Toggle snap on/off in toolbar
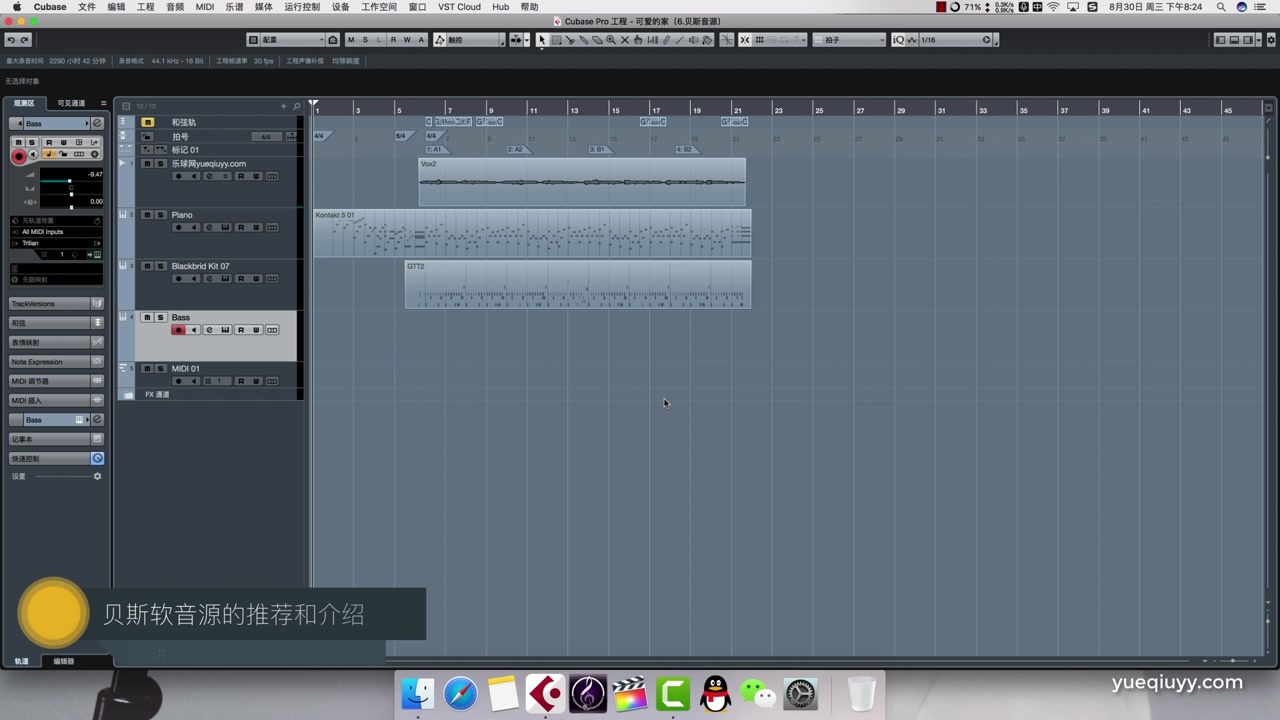 coord(745,40)
